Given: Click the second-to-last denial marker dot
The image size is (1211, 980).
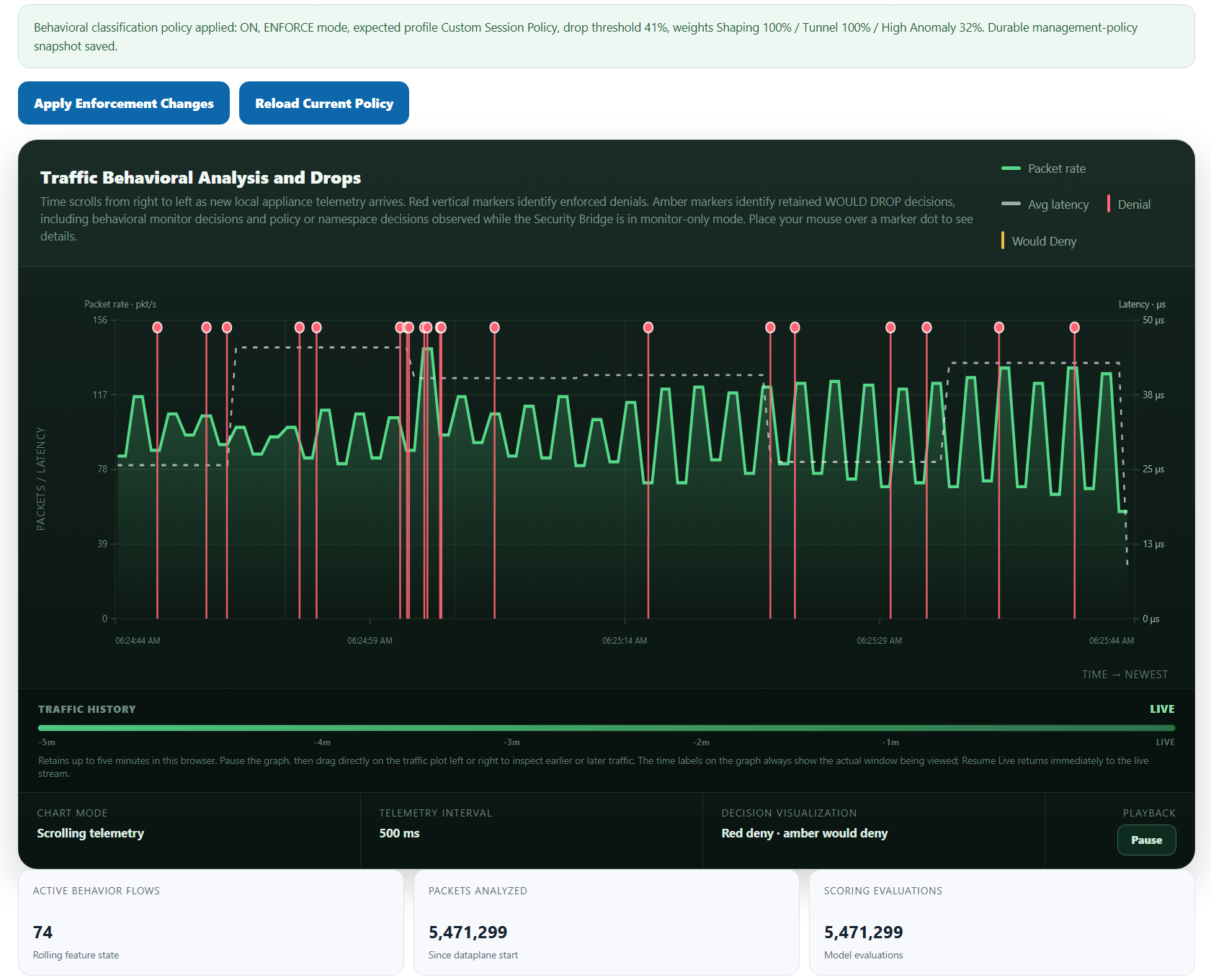Looking at the screenshot, I should coord(999,328).
